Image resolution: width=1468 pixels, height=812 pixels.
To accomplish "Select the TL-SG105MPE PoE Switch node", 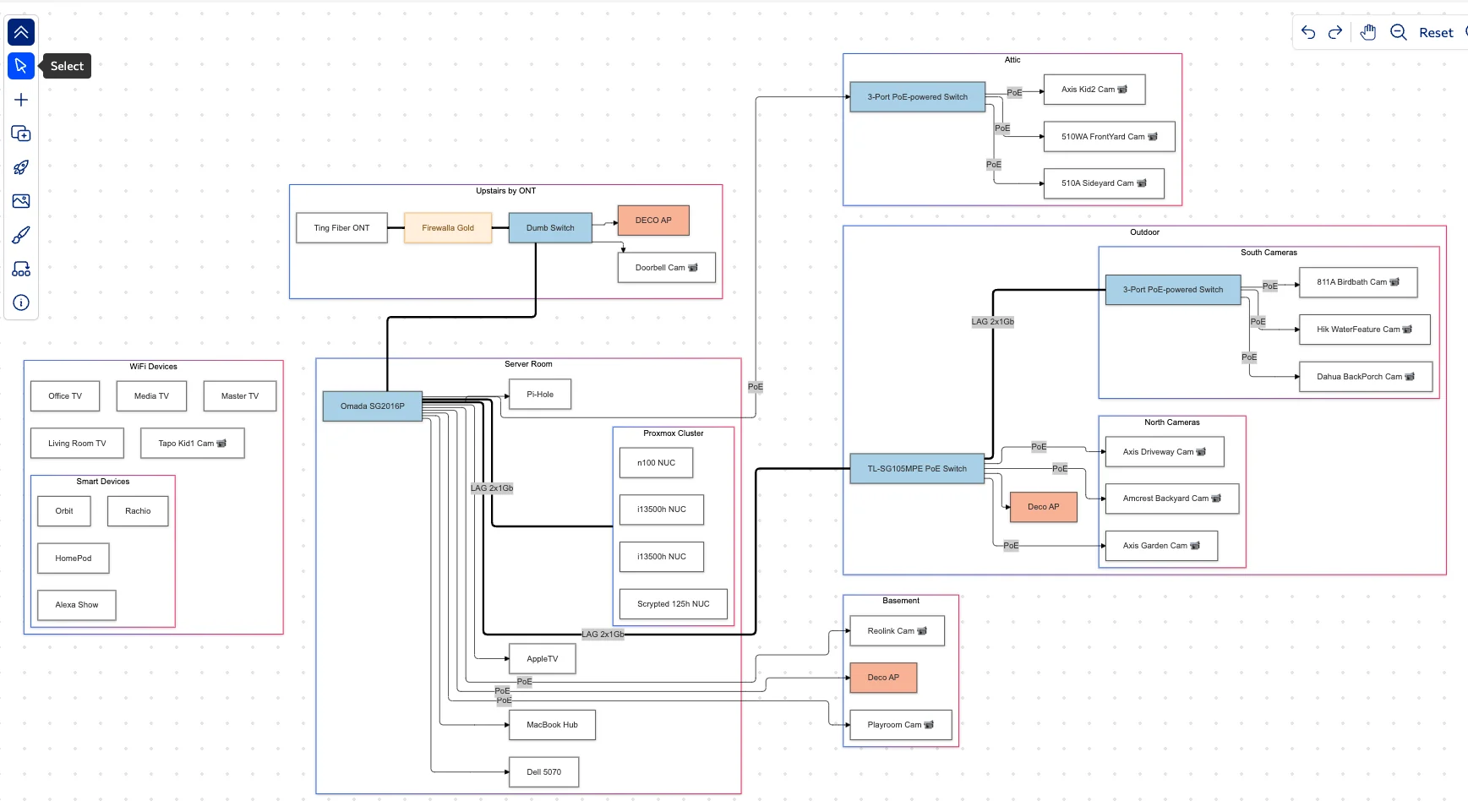I will (917, 469).
